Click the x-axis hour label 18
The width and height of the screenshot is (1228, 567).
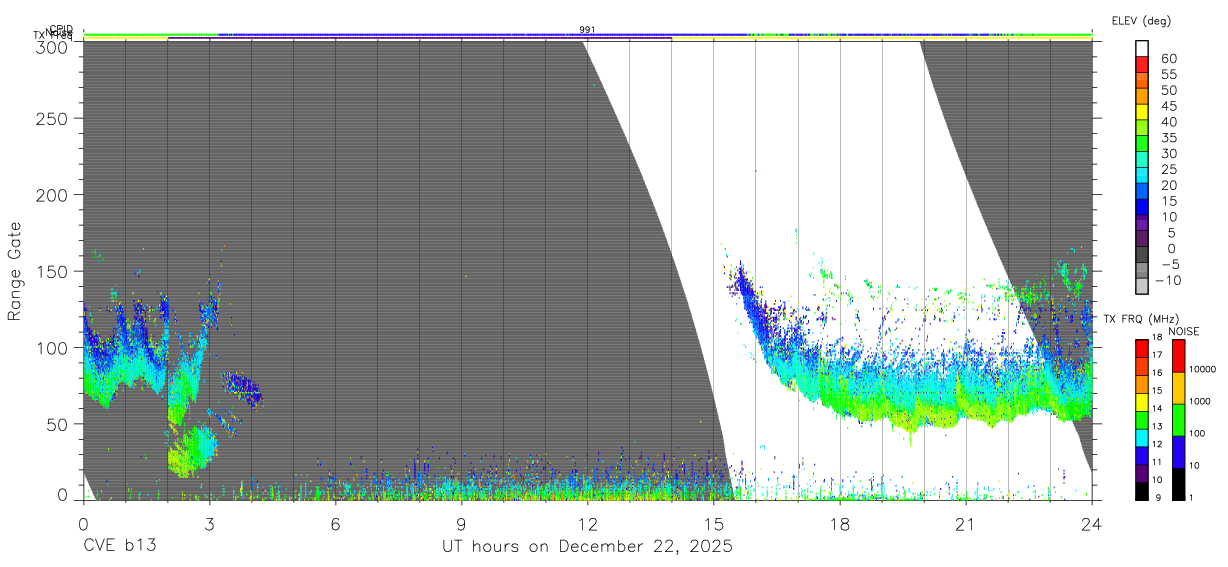pos(840,523)
